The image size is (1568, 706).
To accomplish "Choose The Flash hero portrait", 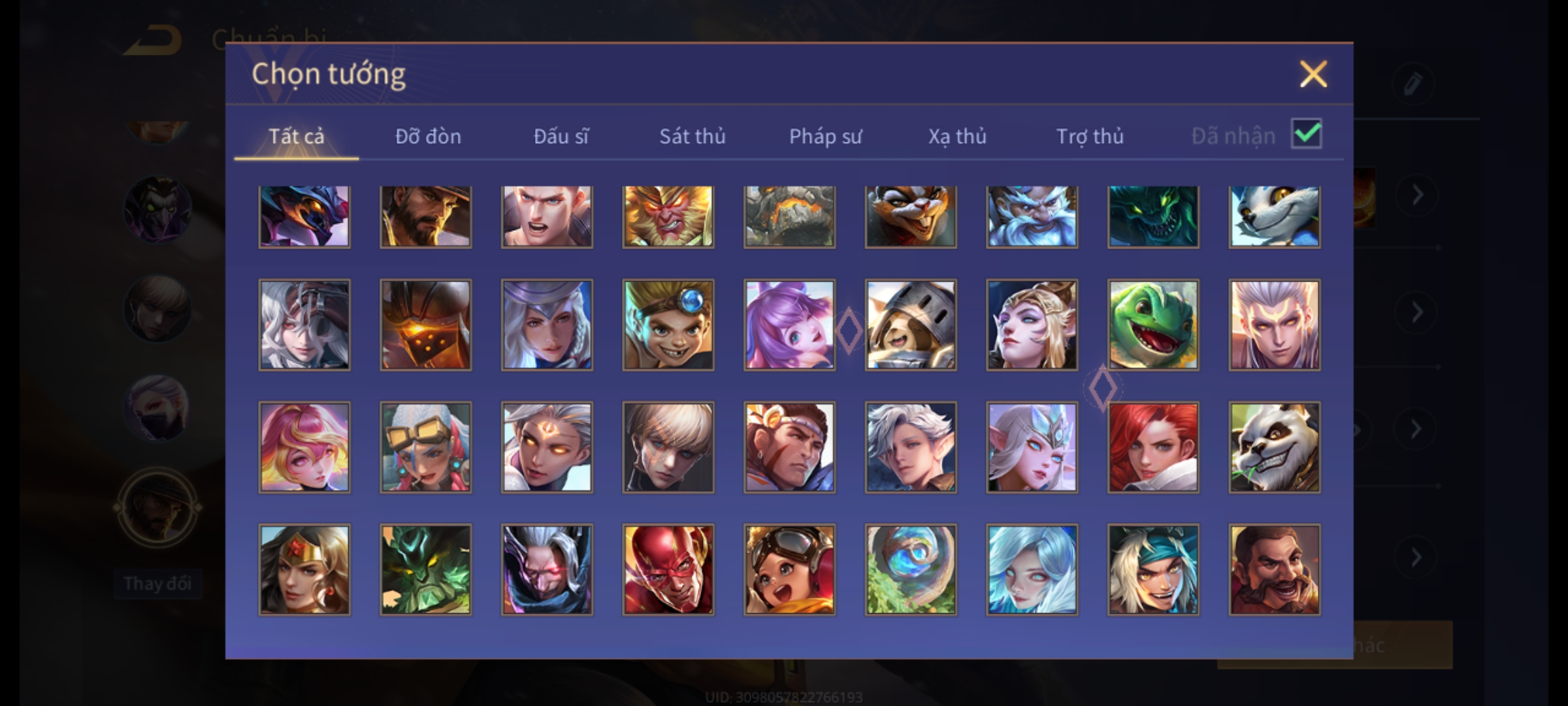I will click(668, 569).
